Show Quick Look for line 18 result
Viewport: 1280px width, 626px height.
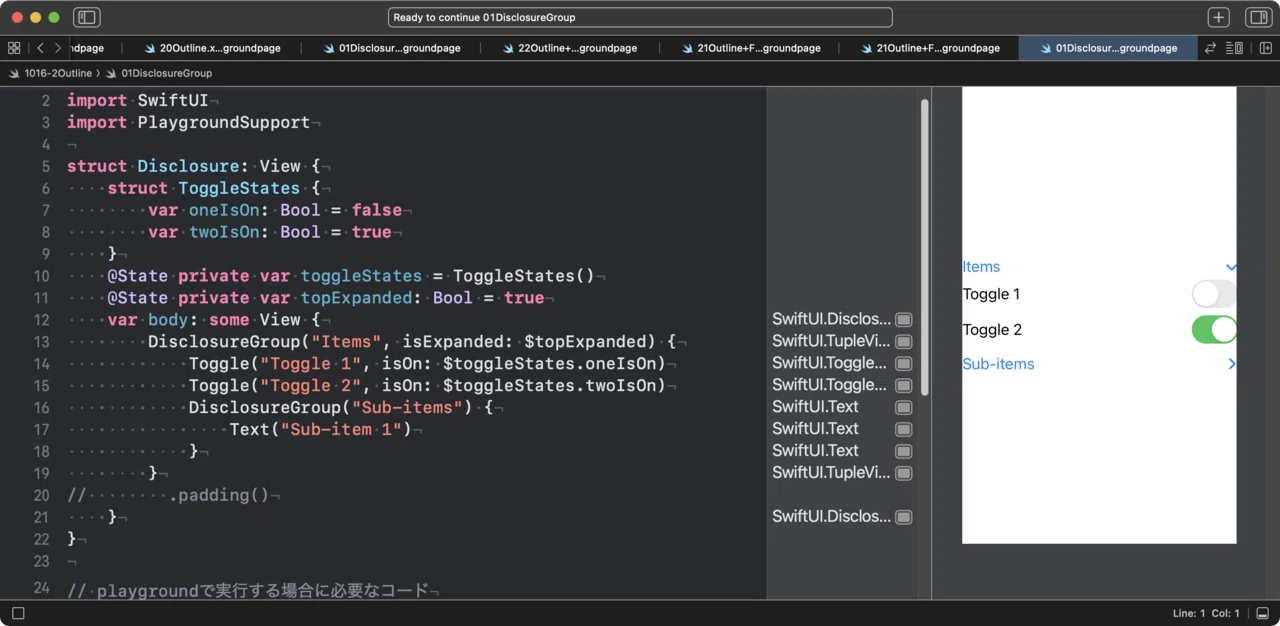point(903,451)
